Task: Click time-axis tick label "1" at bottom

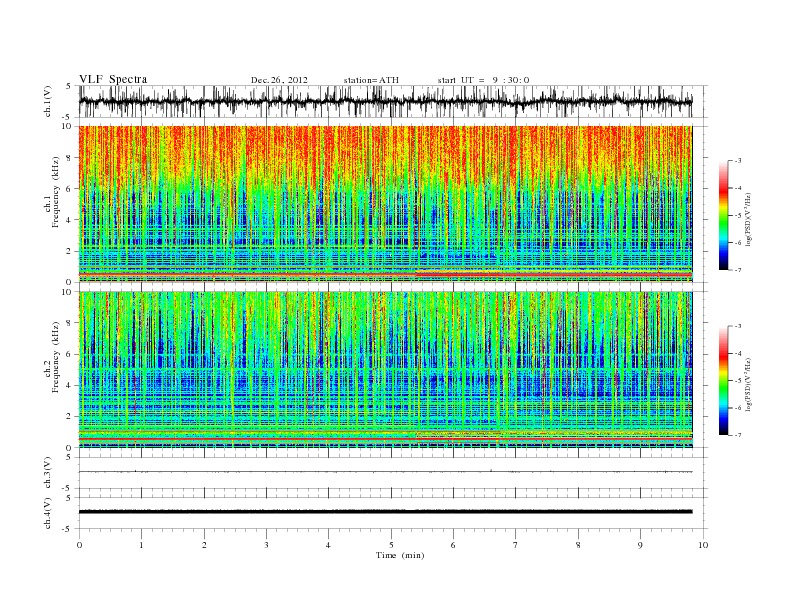Action: click(141, 545)
